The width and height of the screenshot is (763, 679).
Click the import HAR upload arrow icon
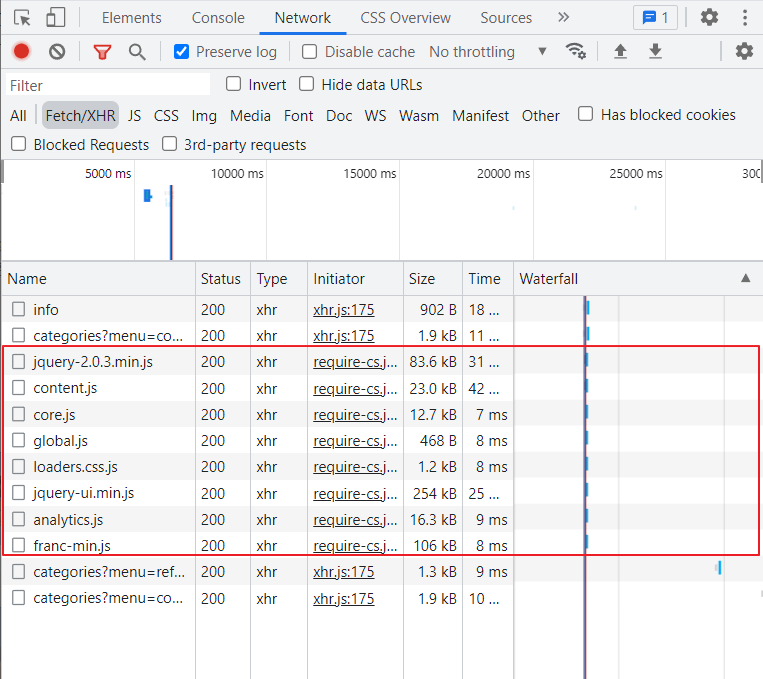[x=620, y=51]
